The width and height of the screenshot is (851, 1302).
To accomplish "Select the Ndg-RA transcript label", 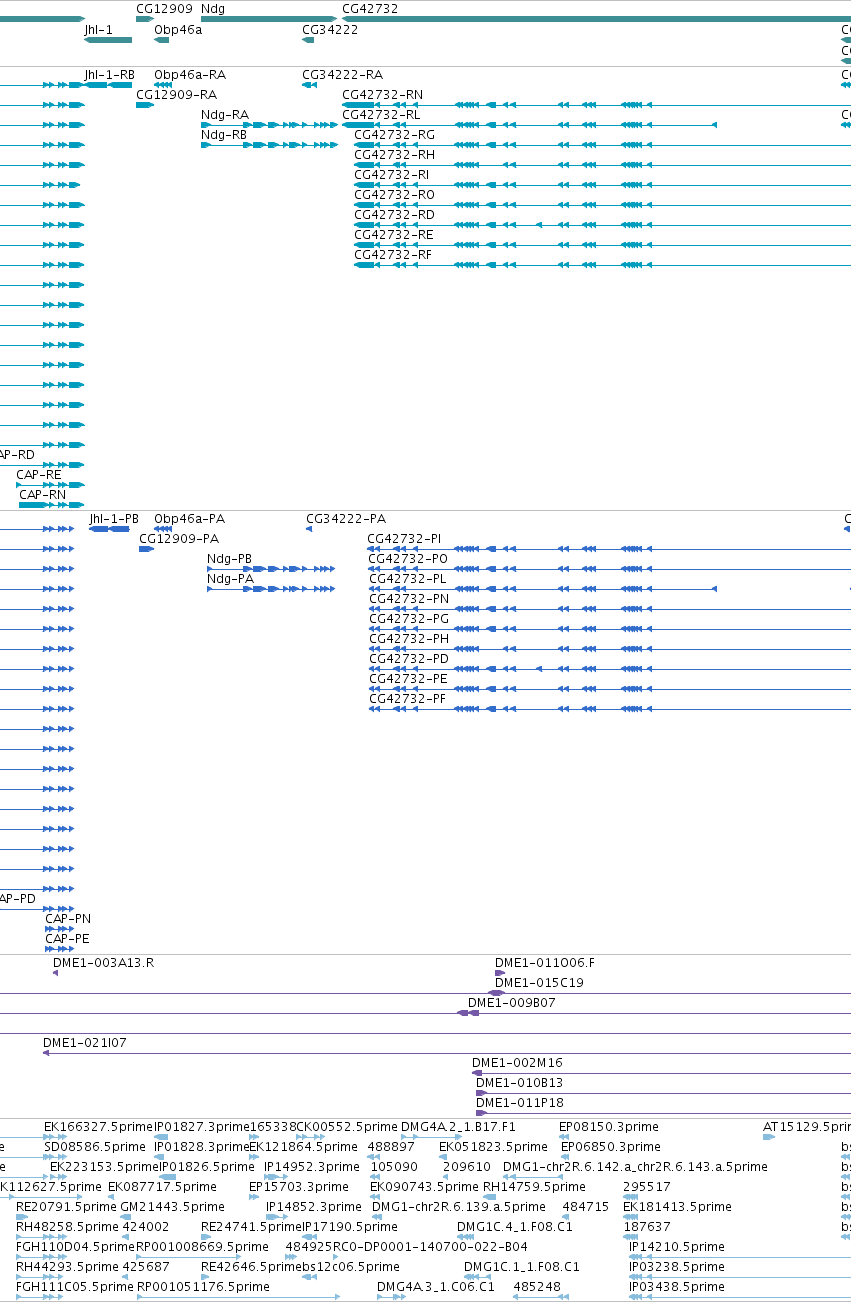I will pyautogui.click(x=225, y=115).
